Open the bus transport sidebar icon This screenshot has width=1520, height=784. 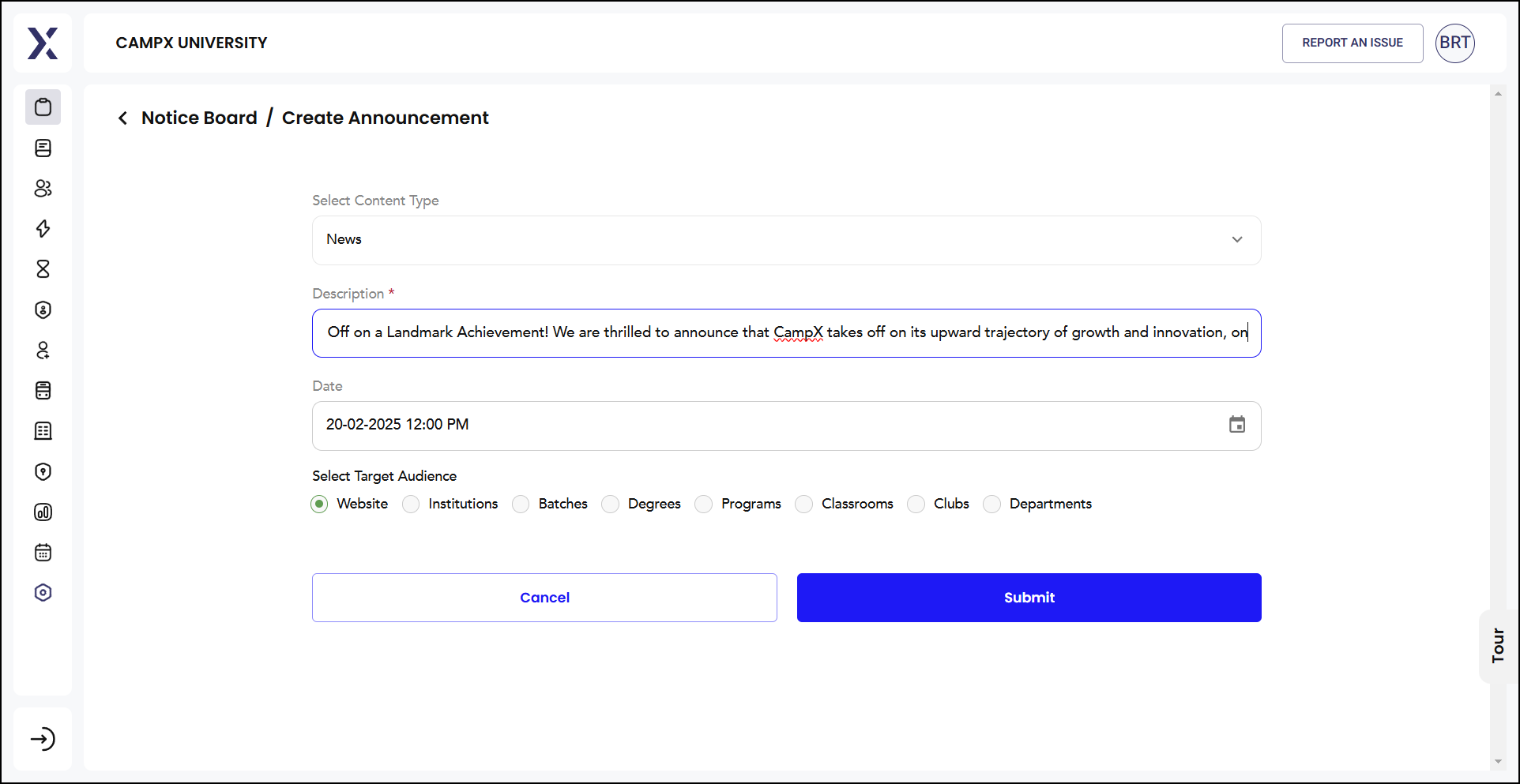point(43,390)
